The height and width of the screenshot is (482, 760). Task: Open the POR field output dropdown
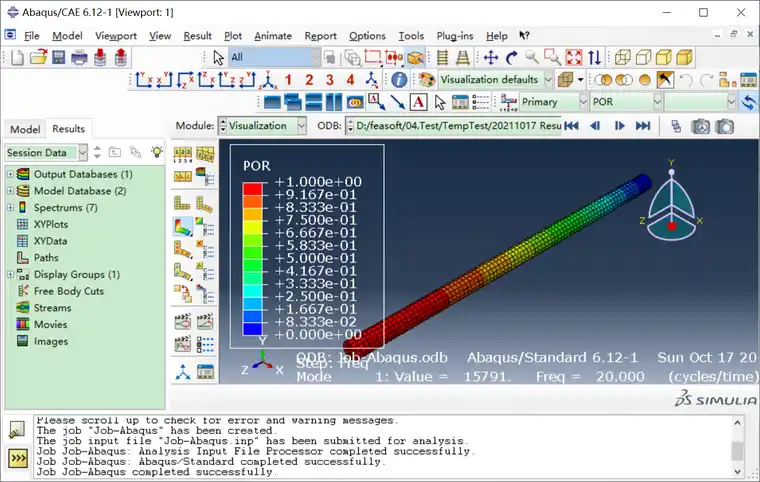coord(626,102)
